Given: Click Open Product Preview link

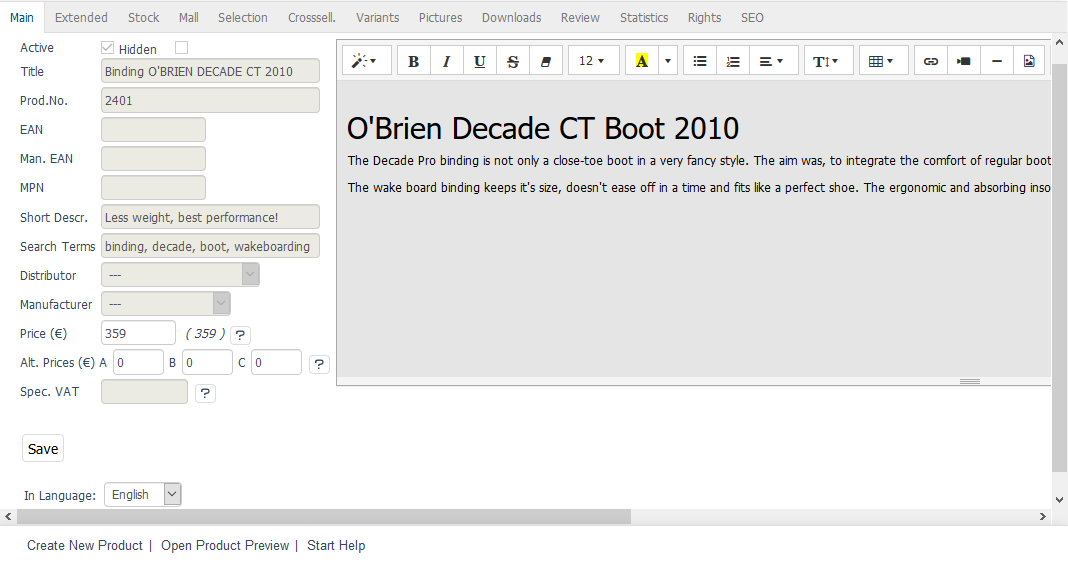Looking at the screenshot, I should 225,546.
